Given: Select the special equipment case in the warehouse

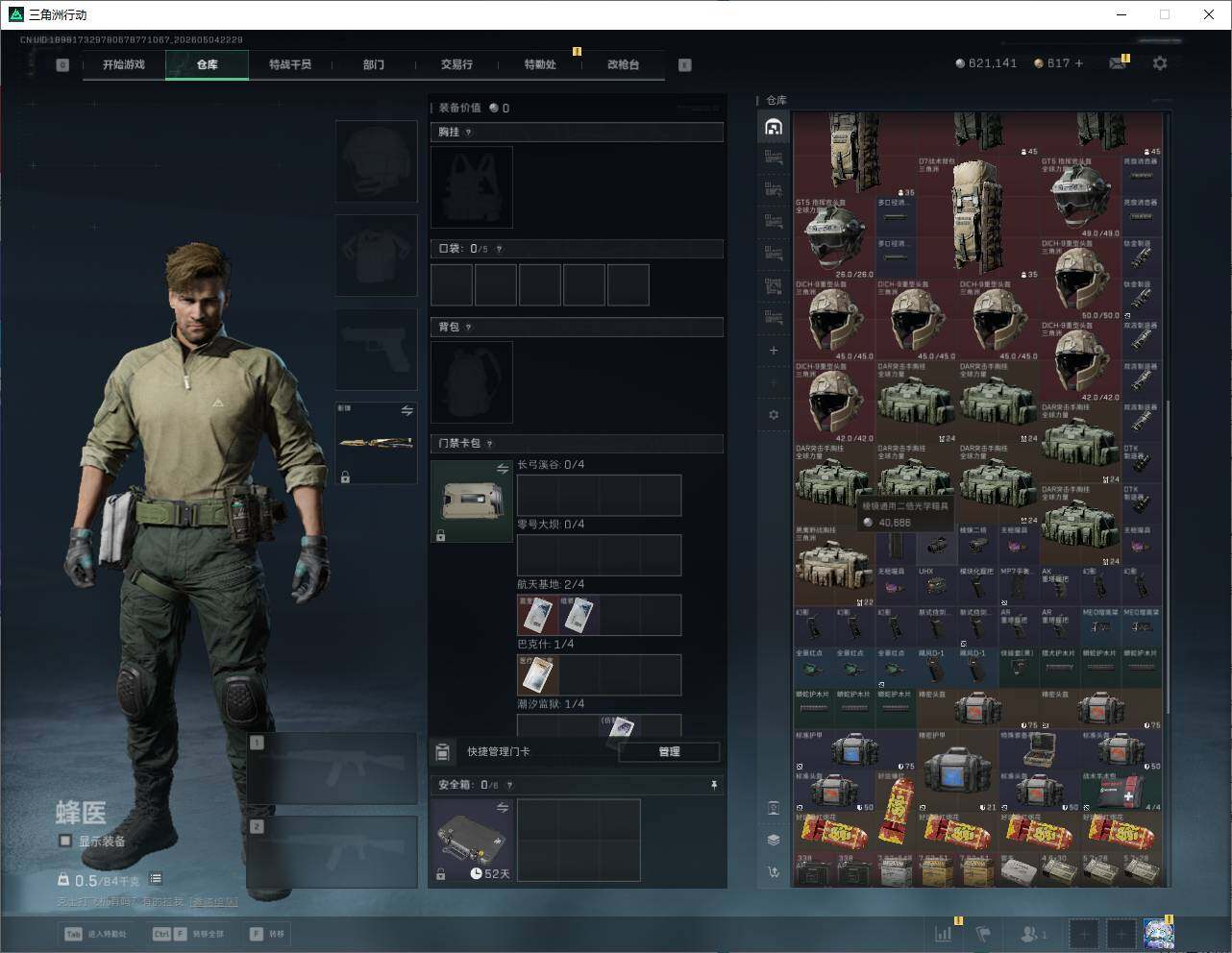Looking at the screenshot, I should [1040, 749].
